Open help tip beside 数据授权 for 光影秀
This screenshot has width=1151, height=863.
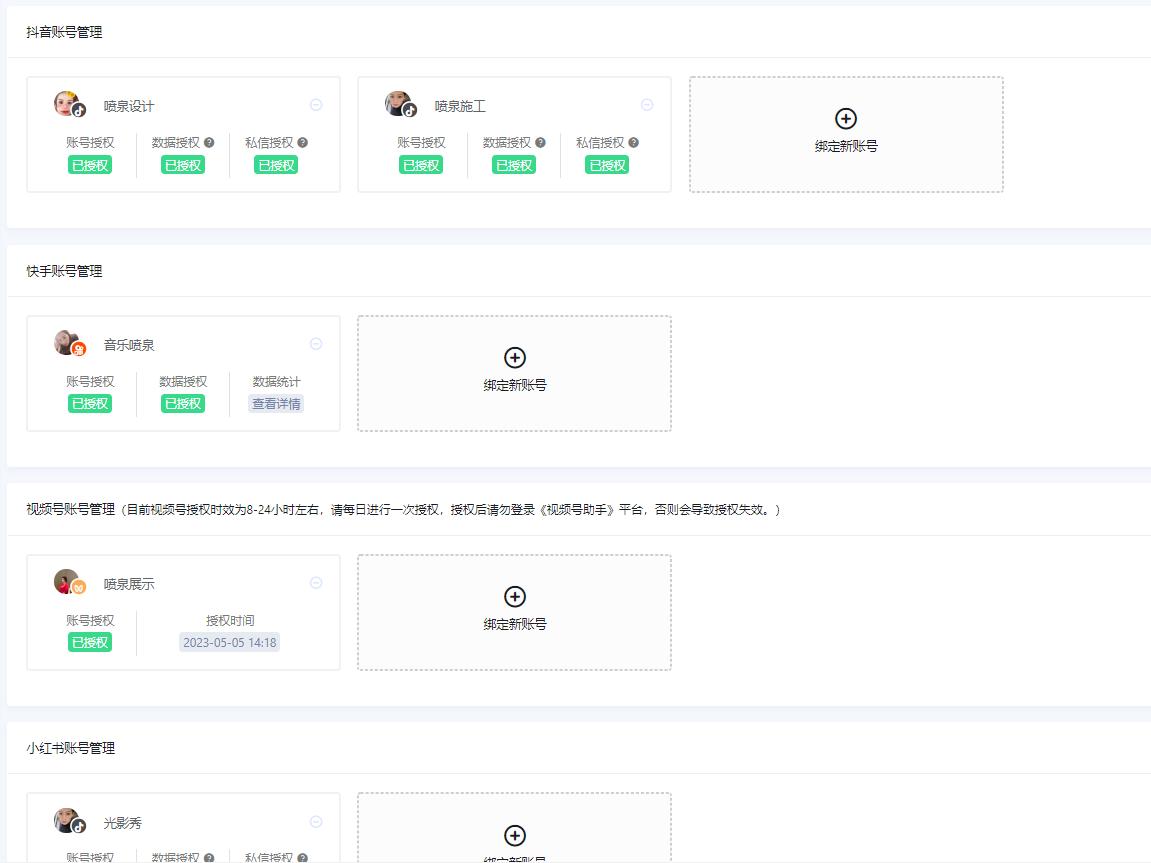pos(210,858)
